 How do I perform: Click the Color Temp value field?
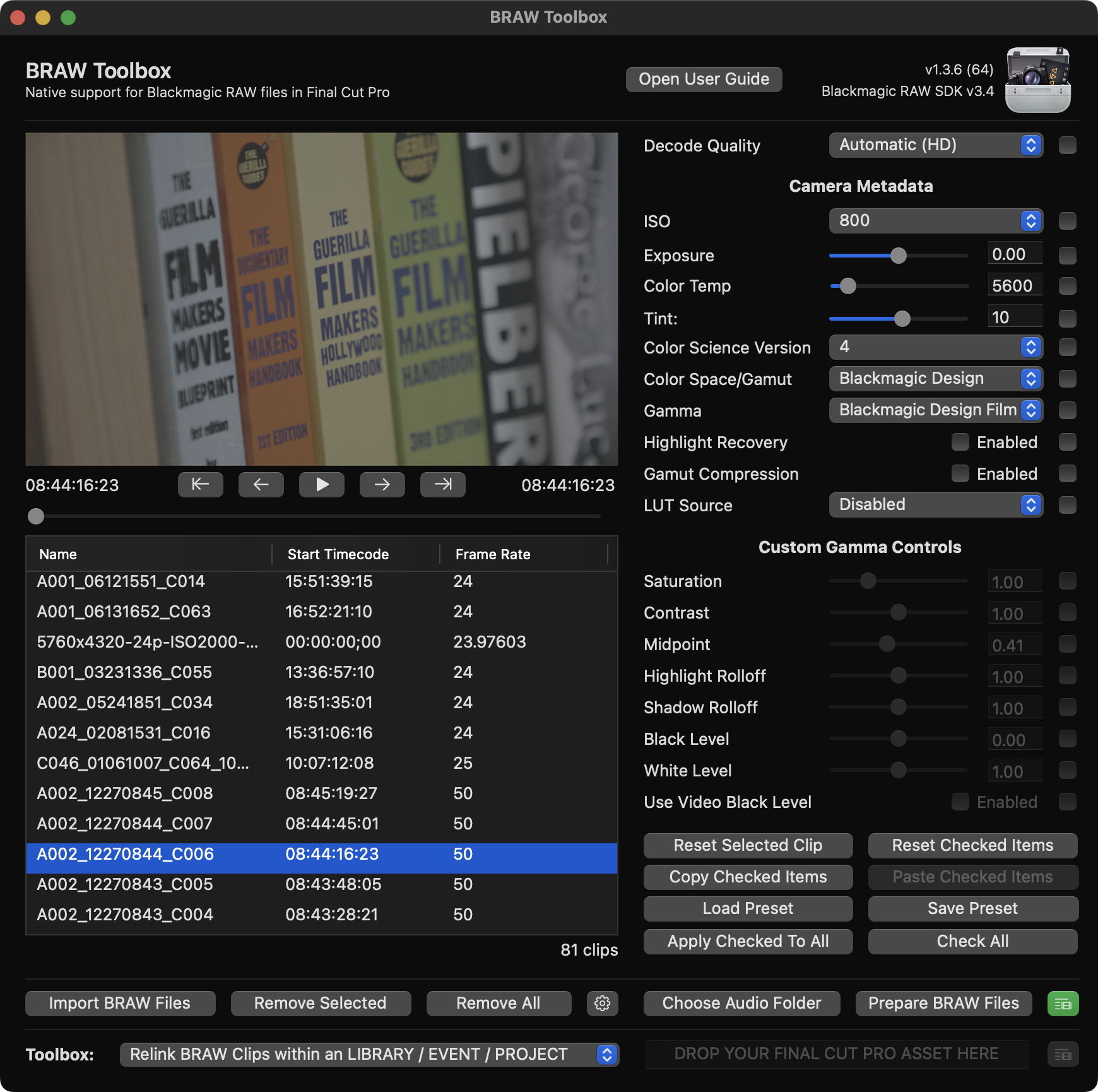pos(1014,286)
